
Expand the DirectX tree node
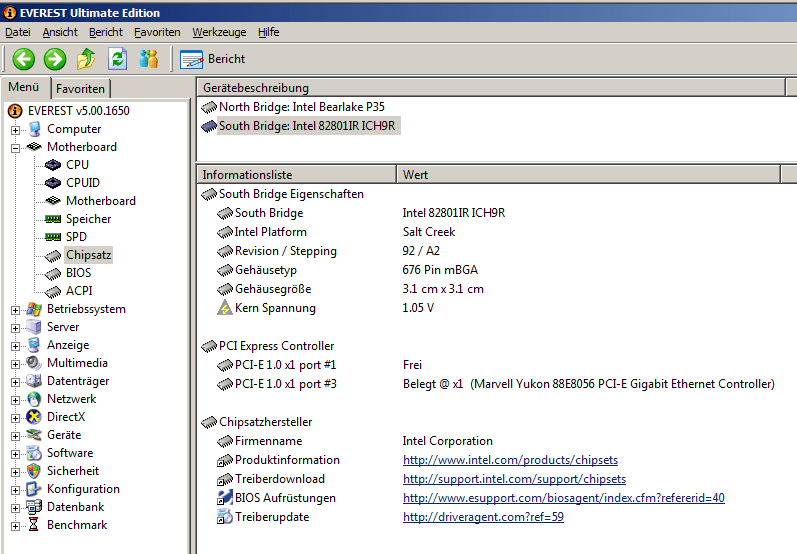pyautogui.click(x=15, y=418)
